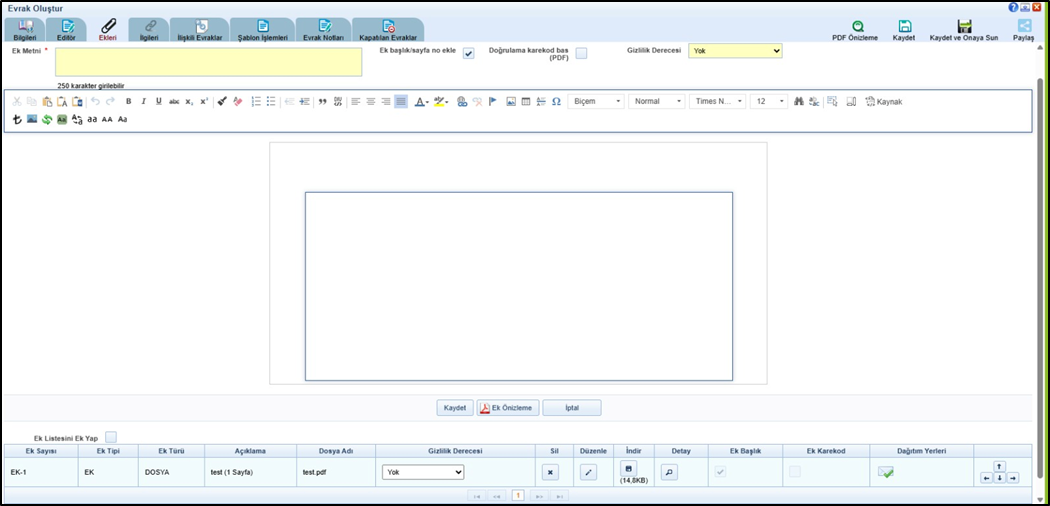This screenshot has width=1050, height=506.
Task: Apply subscript formatting
Action: point(190,101)
